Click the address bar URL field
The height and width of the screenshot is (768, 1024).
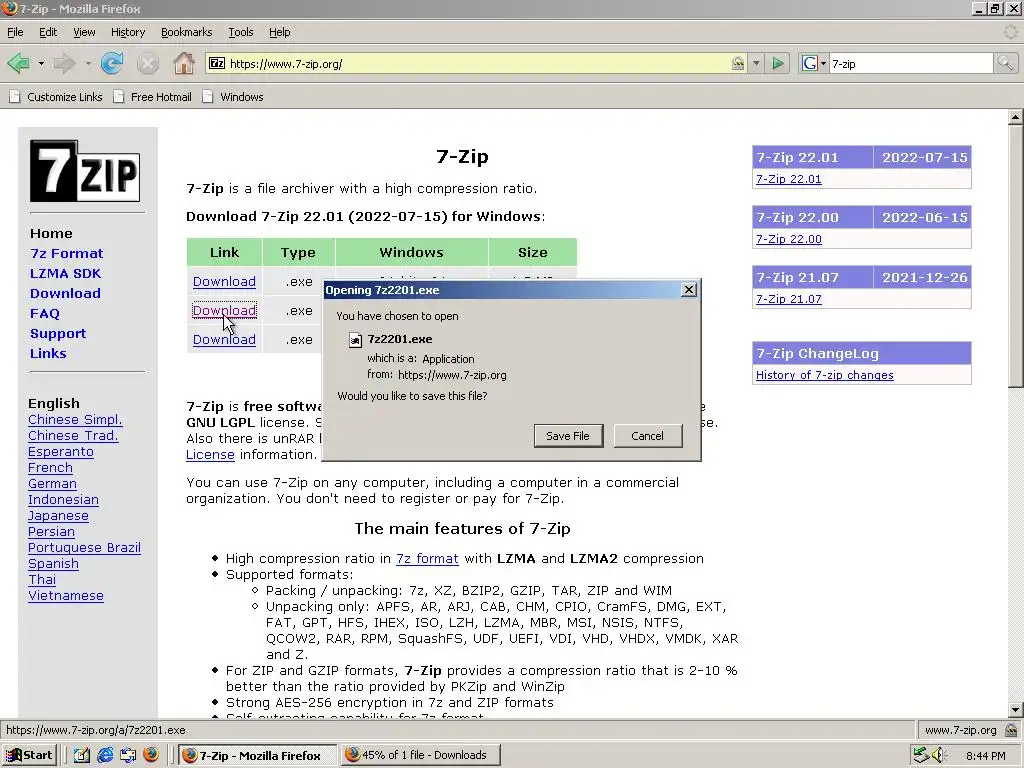click(477, 63)
